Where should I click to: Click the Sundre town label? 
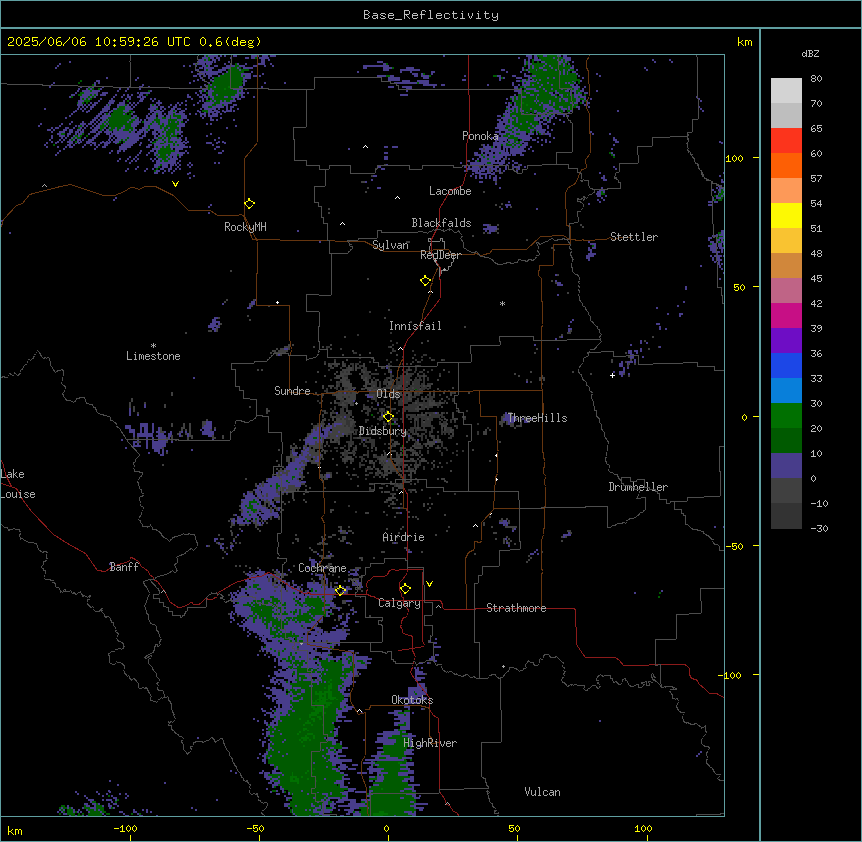coord(292,391)
